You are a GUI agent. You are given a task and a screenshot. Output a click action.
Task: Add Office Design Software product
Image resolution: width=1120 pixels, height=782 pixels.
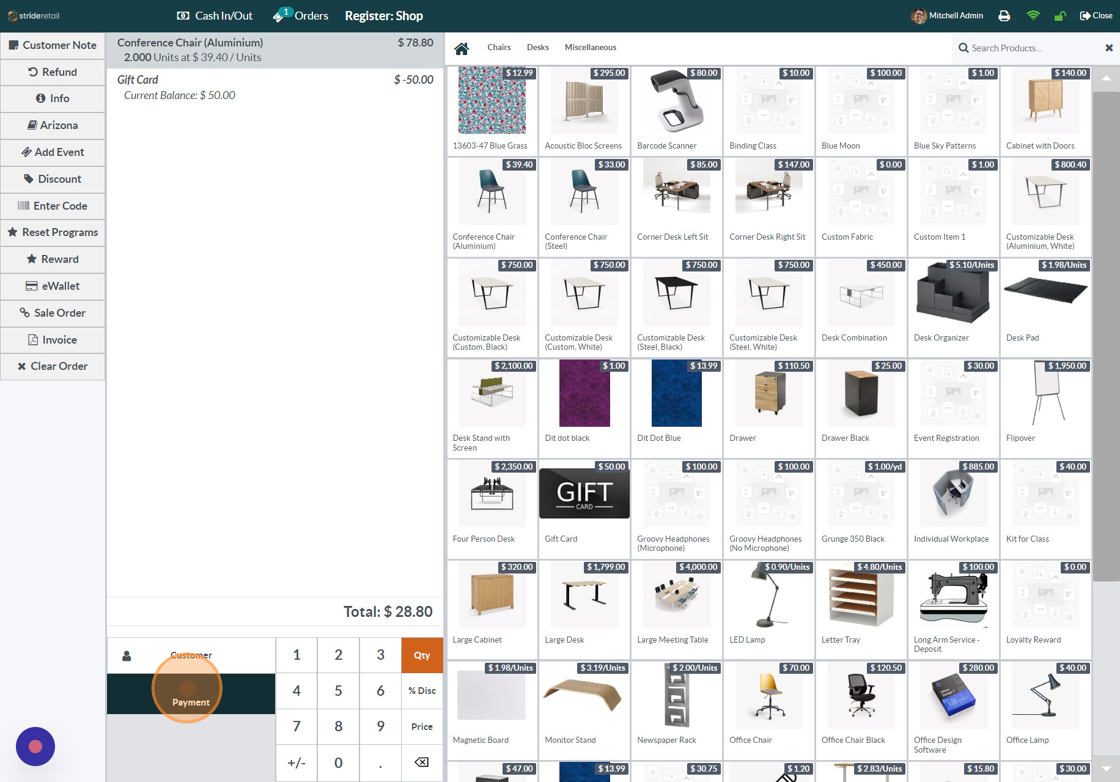(x=954, y=710)
